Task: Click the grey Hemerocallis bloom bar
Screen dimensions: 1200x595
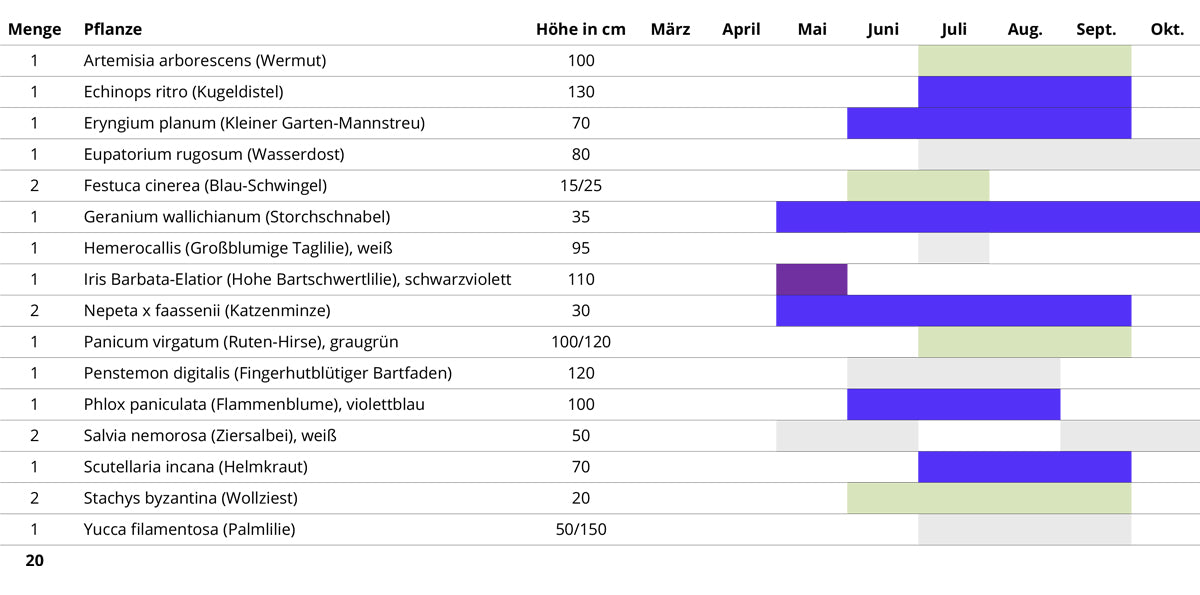Action: (954, 248)
